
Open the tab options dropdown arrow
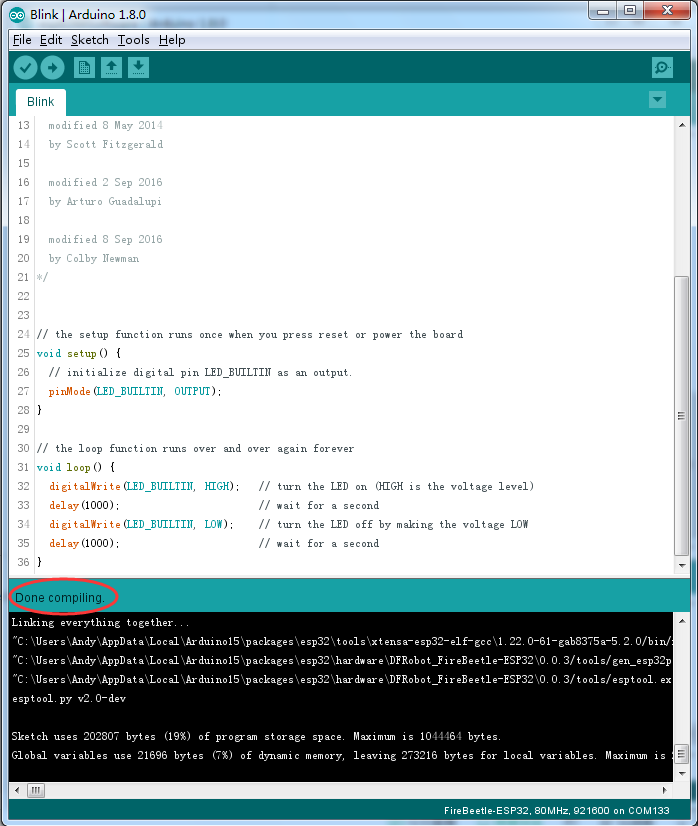[657, 99]
